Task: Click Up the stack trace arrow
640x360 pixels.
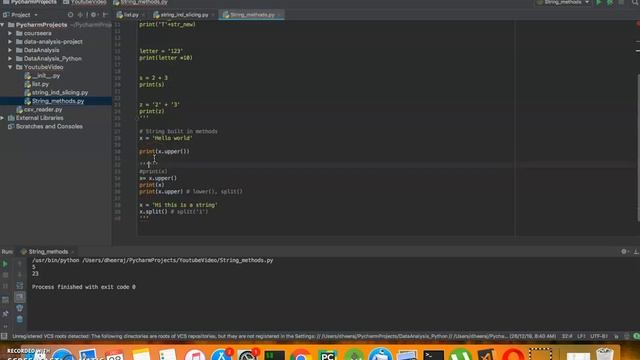Action: [20, 264]
